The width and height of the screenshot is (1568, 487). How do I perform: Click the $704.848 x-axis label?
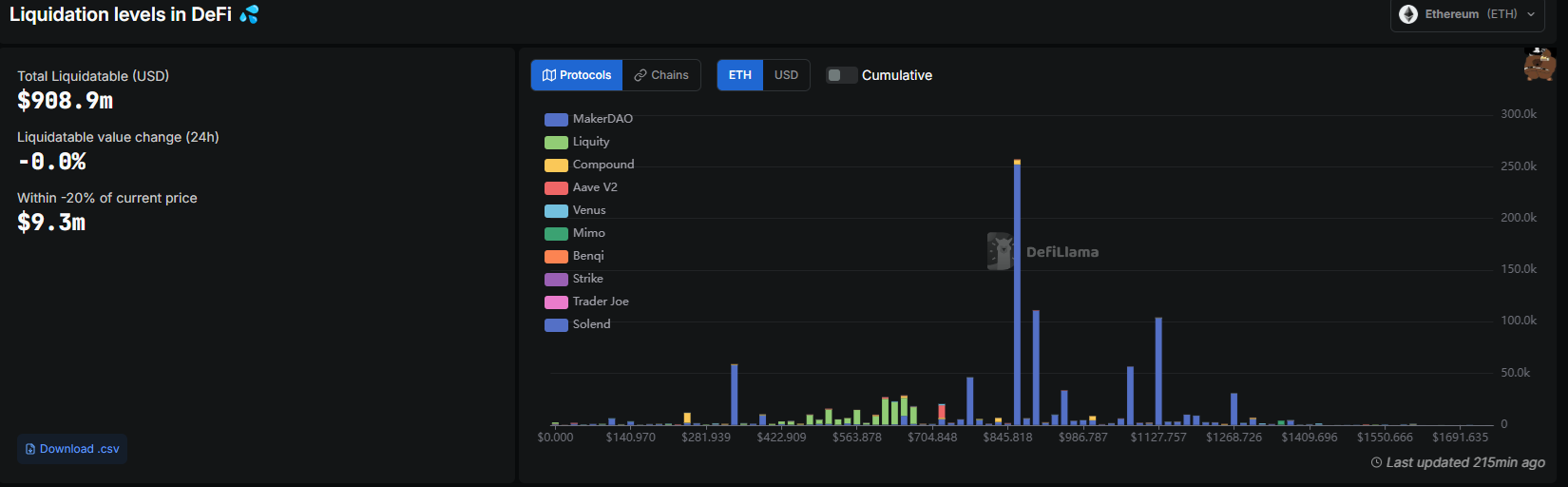tap(932, 438)
